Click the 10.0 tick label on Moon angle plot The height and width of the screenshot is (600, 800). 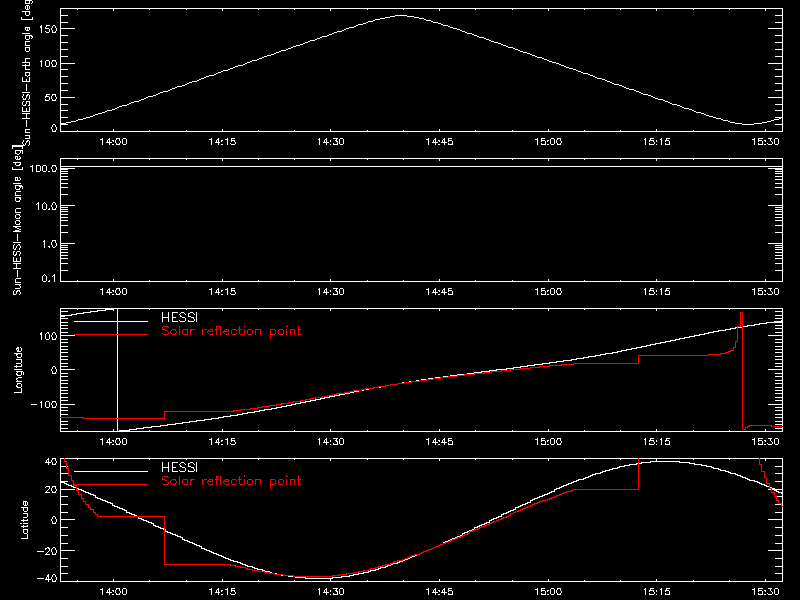[46, 206]
